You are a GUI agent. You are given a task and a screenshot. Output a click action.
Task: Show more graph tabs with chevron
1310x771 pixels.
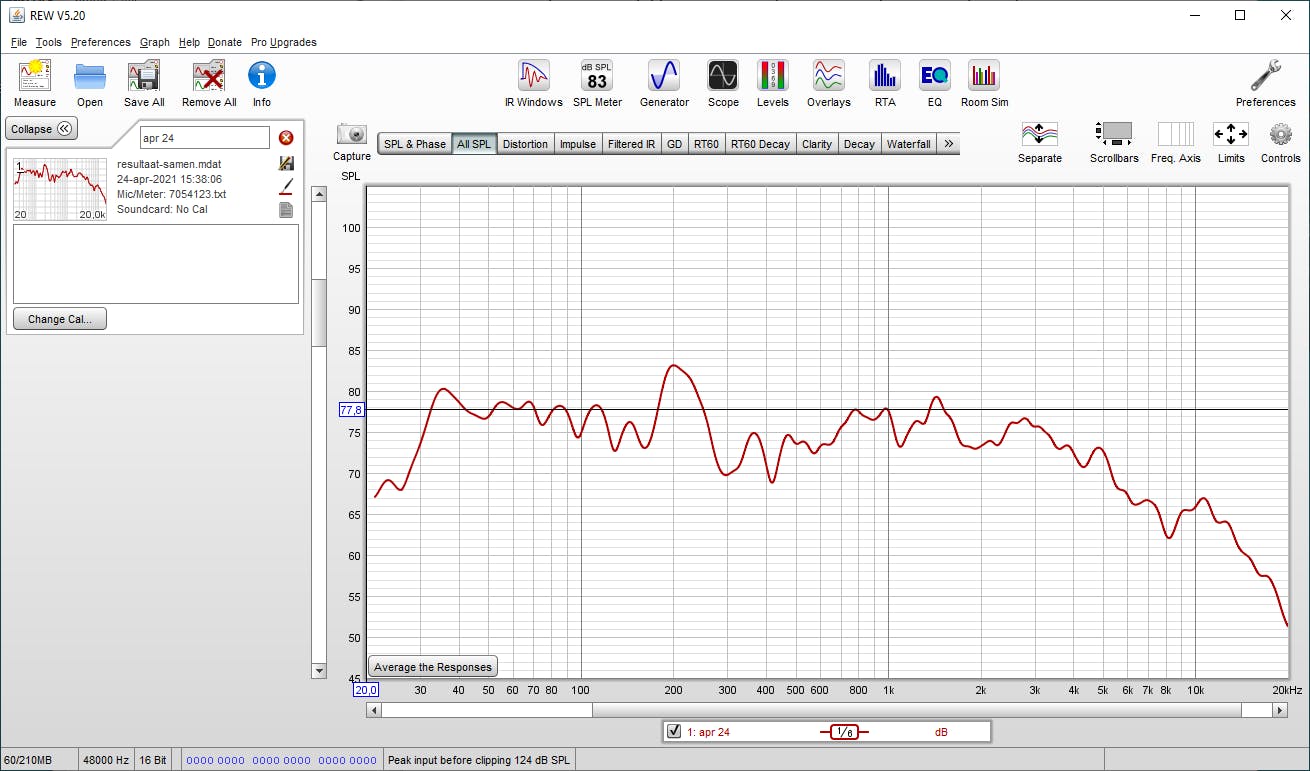point(948,144)
